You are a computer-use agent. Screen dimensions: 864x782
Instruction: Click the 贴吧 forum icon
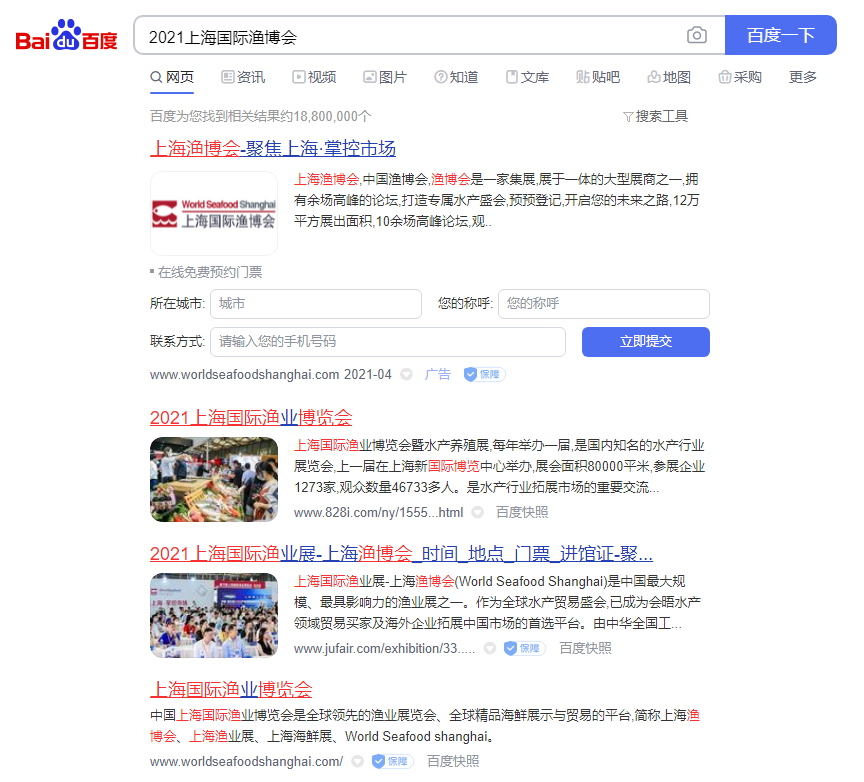581,76
